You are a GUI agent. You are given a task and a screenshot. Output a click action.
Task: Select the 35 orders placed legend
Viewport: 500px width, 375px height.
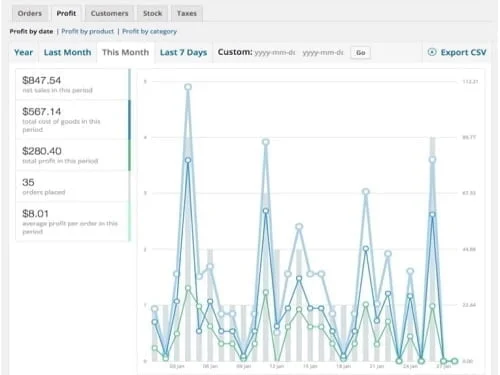pyautogui.click(x=73, y=186)
